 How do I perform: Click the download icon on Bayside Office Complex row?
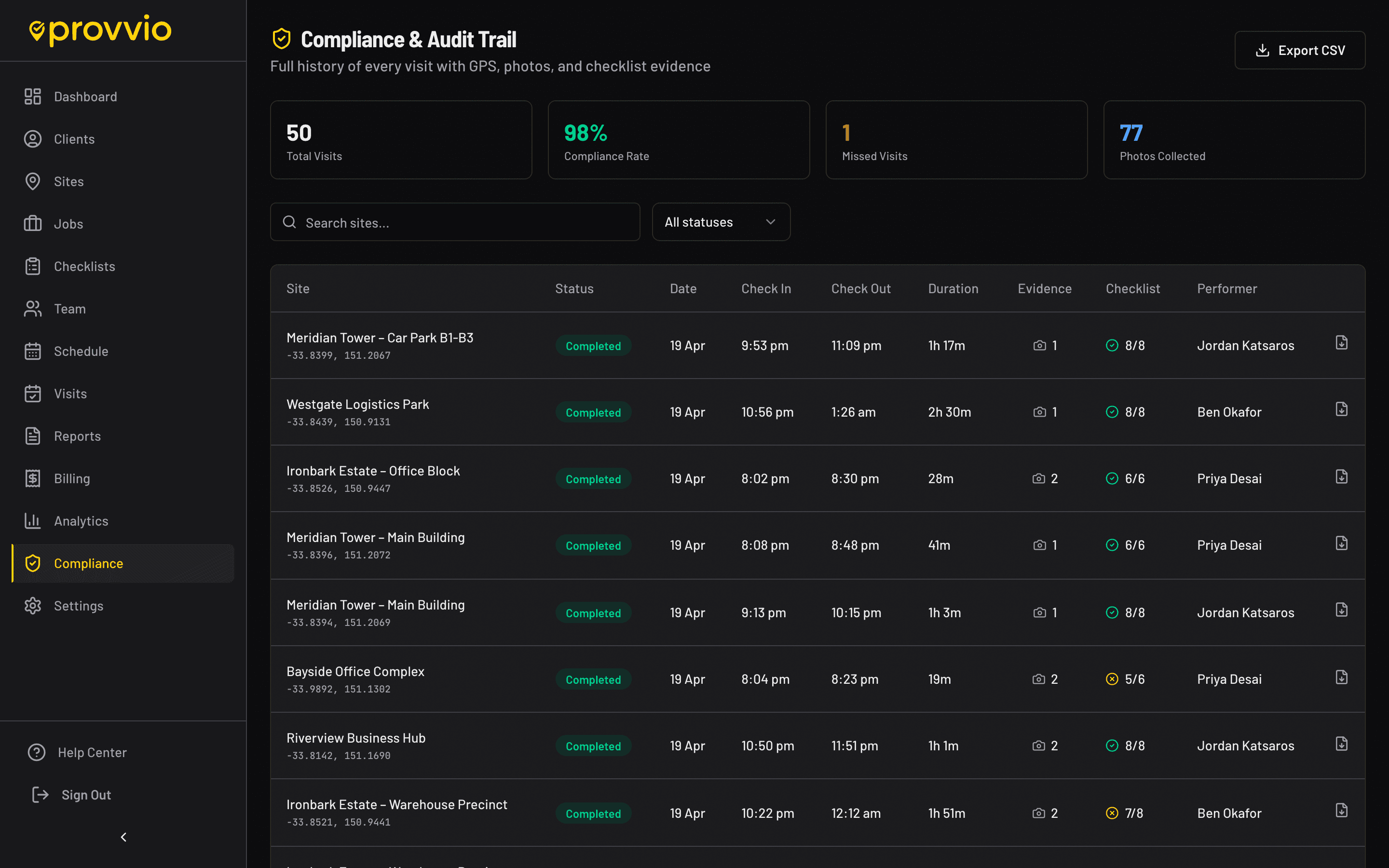click(1341, 677)
